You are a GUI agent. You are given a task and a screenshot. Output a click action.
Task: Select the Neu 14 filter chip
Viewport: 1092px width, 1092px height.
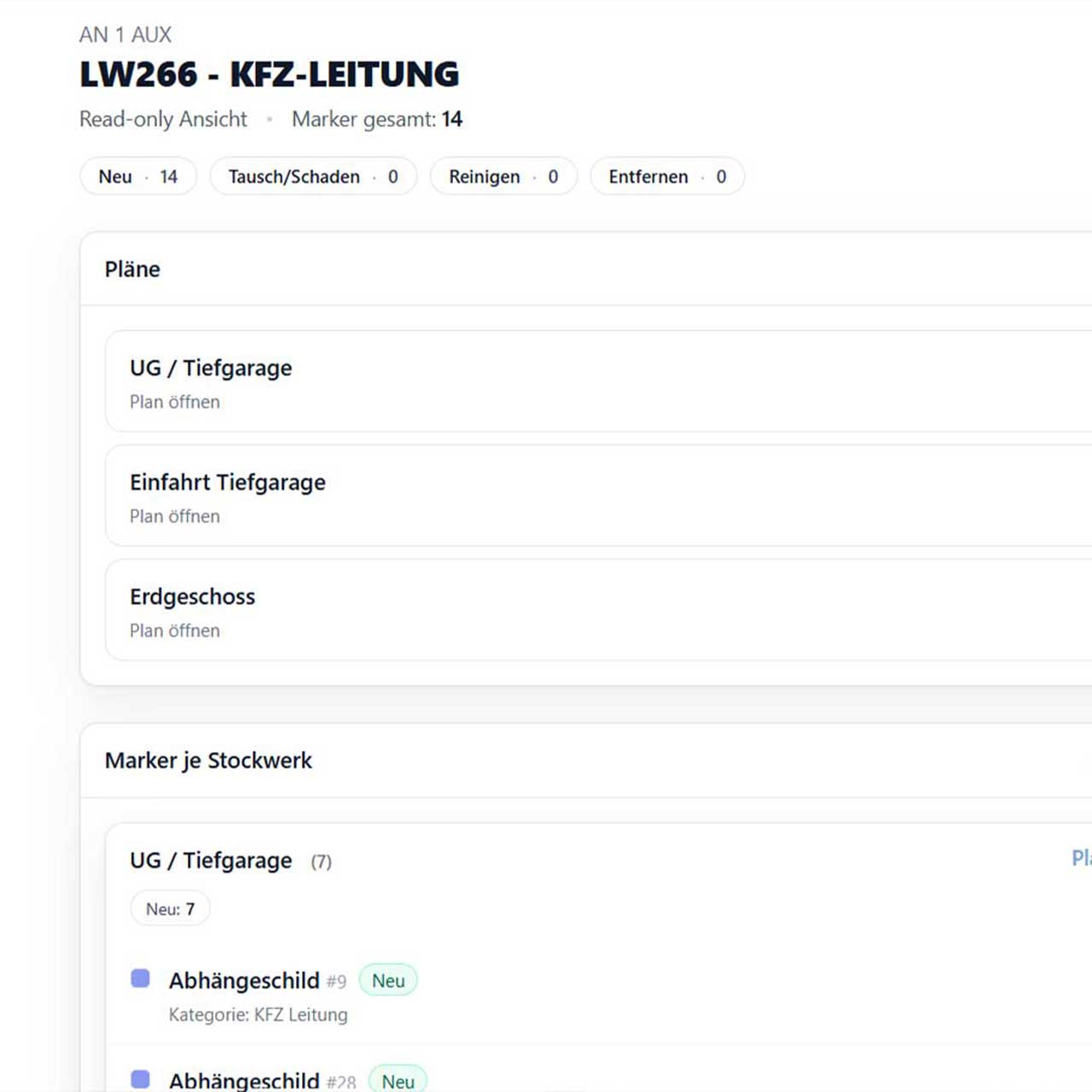(138, 177)
